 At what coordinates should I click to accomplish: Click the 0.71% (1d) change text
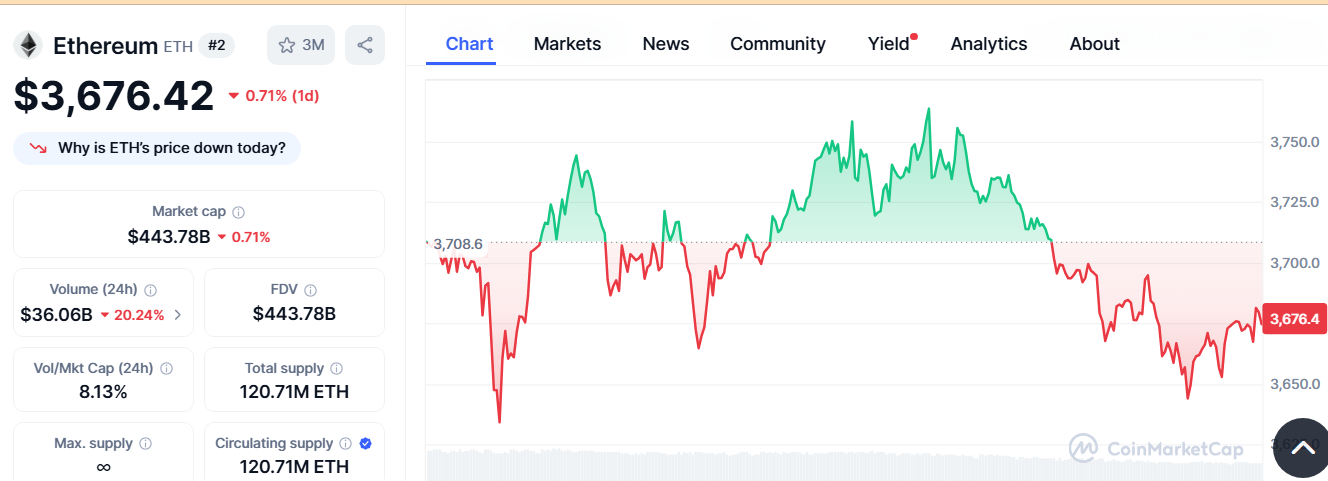click(x=282, y=96)
